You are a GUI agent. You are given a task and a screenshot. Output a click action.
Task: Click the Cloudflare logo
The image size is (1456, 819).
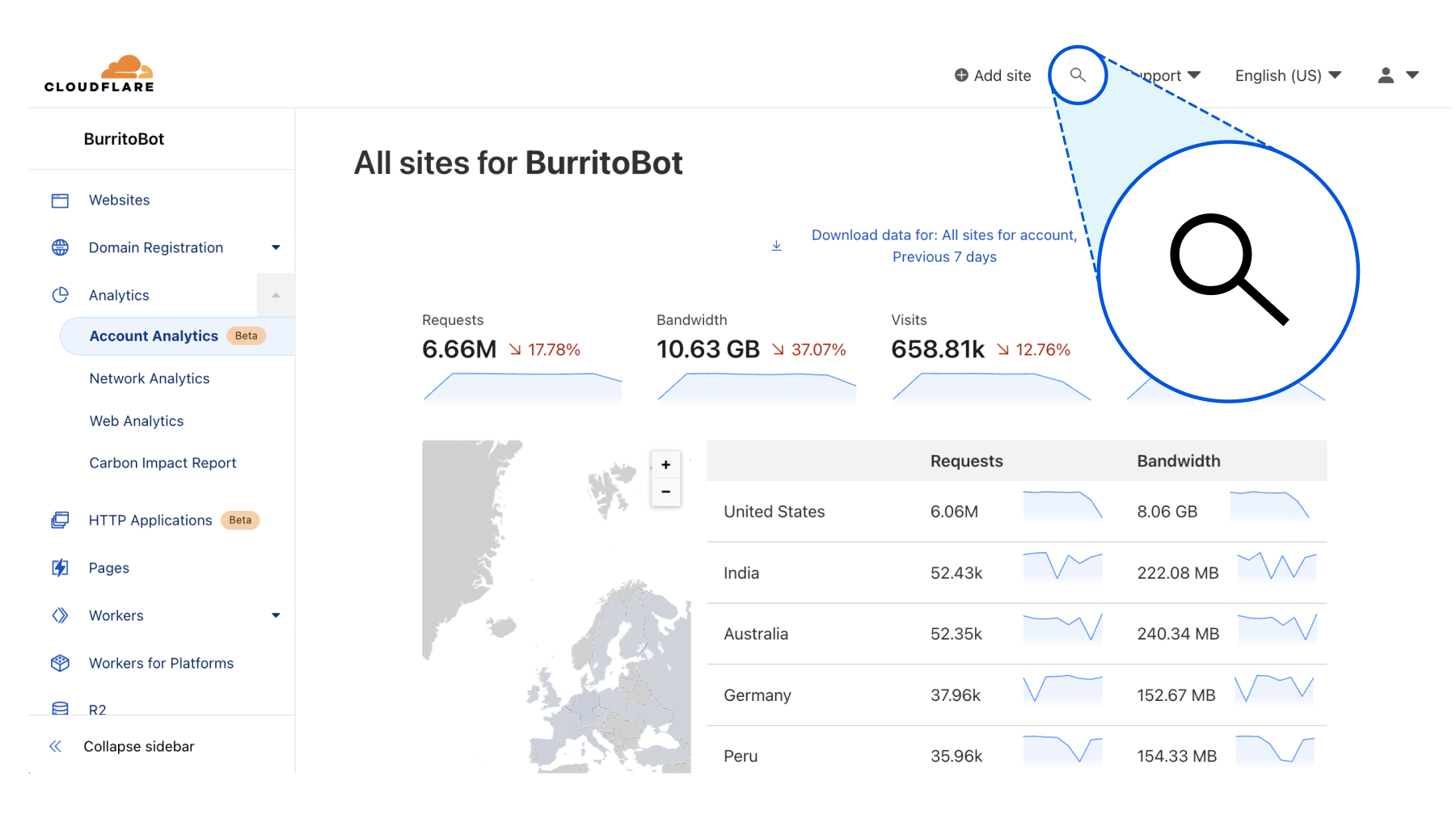pyautogui.click(x=99, y=74)
